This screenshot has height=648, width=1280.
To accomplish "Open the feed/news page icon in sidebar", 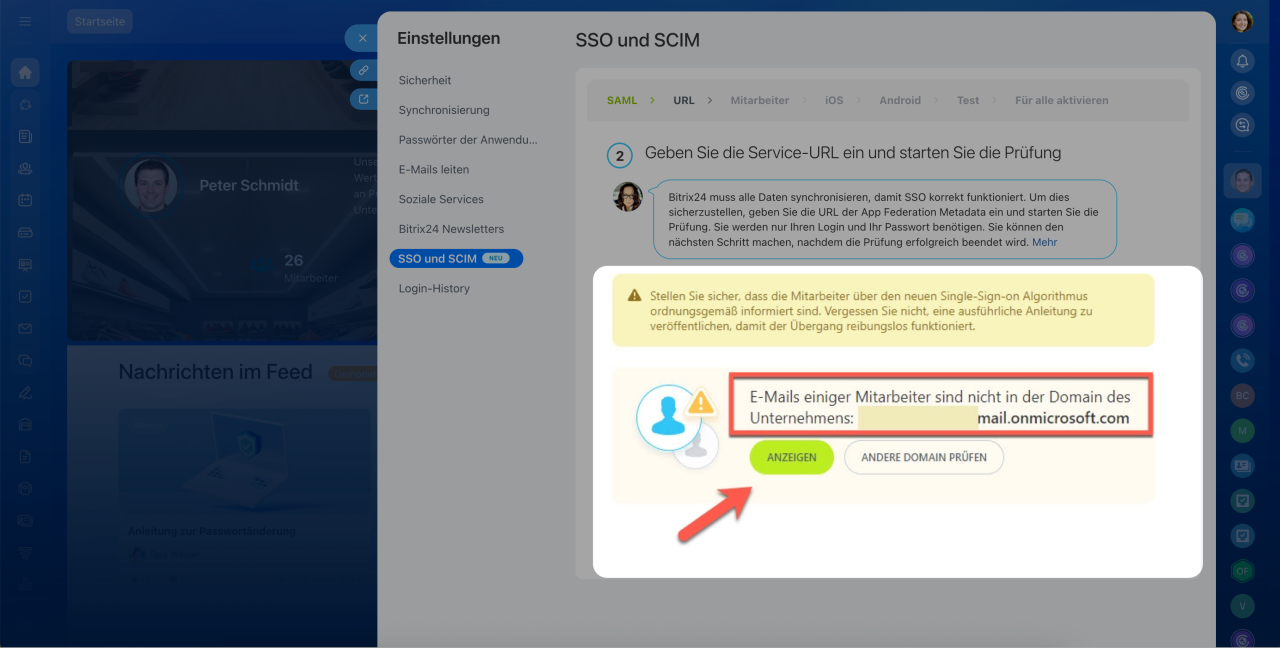I will click(x=25, y=136).
